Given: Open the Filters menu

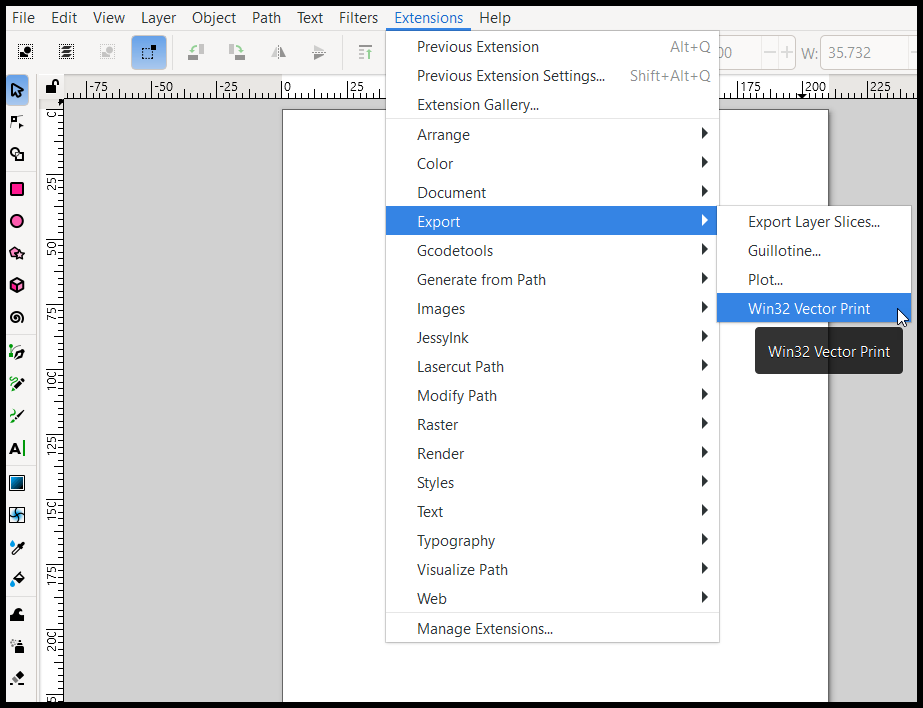Looking at the screenshot, I should pos(358,17).
